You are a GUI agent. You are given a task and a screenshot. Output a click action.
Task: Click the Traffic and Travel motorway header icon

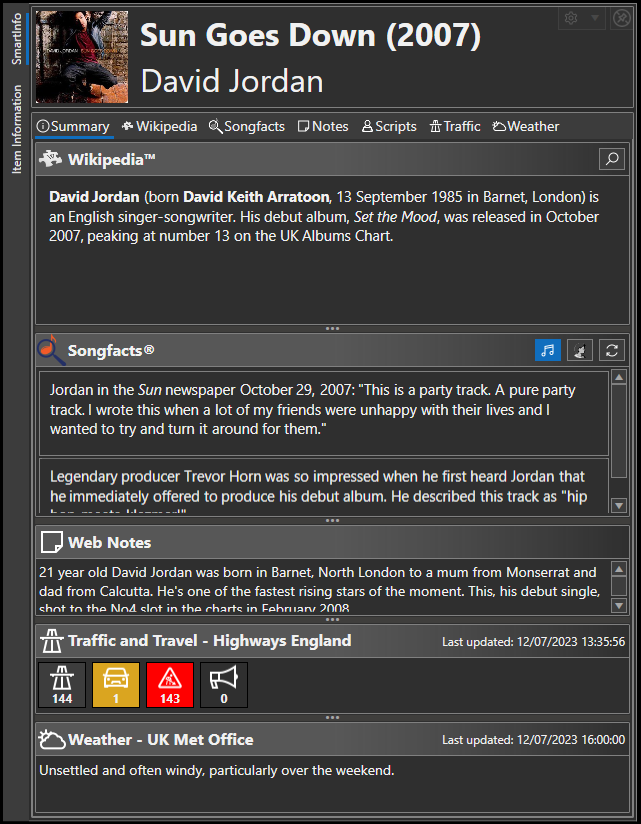[x=52, y=641]
